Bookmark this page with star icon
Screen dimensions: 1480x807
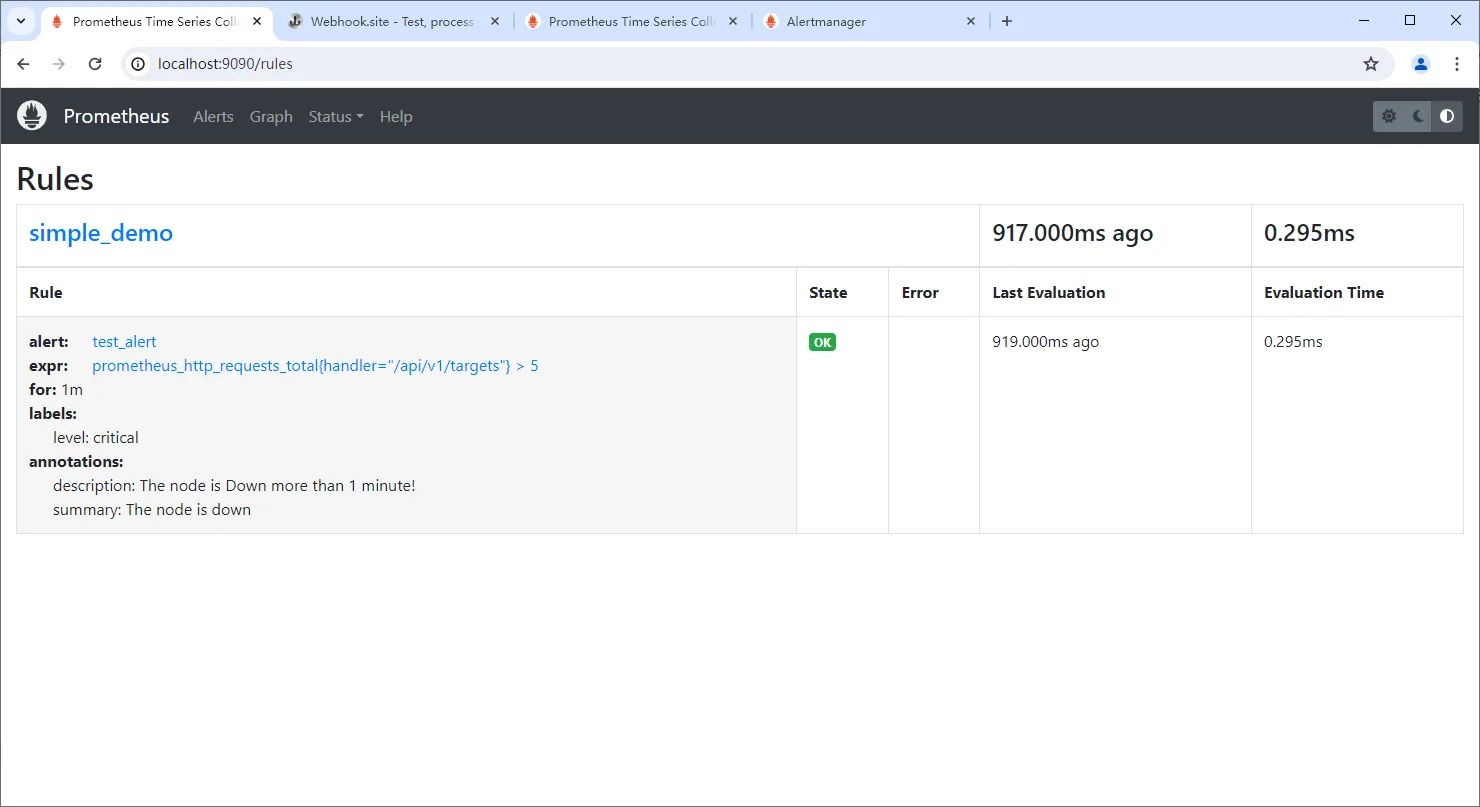[x=1371, y=64]
